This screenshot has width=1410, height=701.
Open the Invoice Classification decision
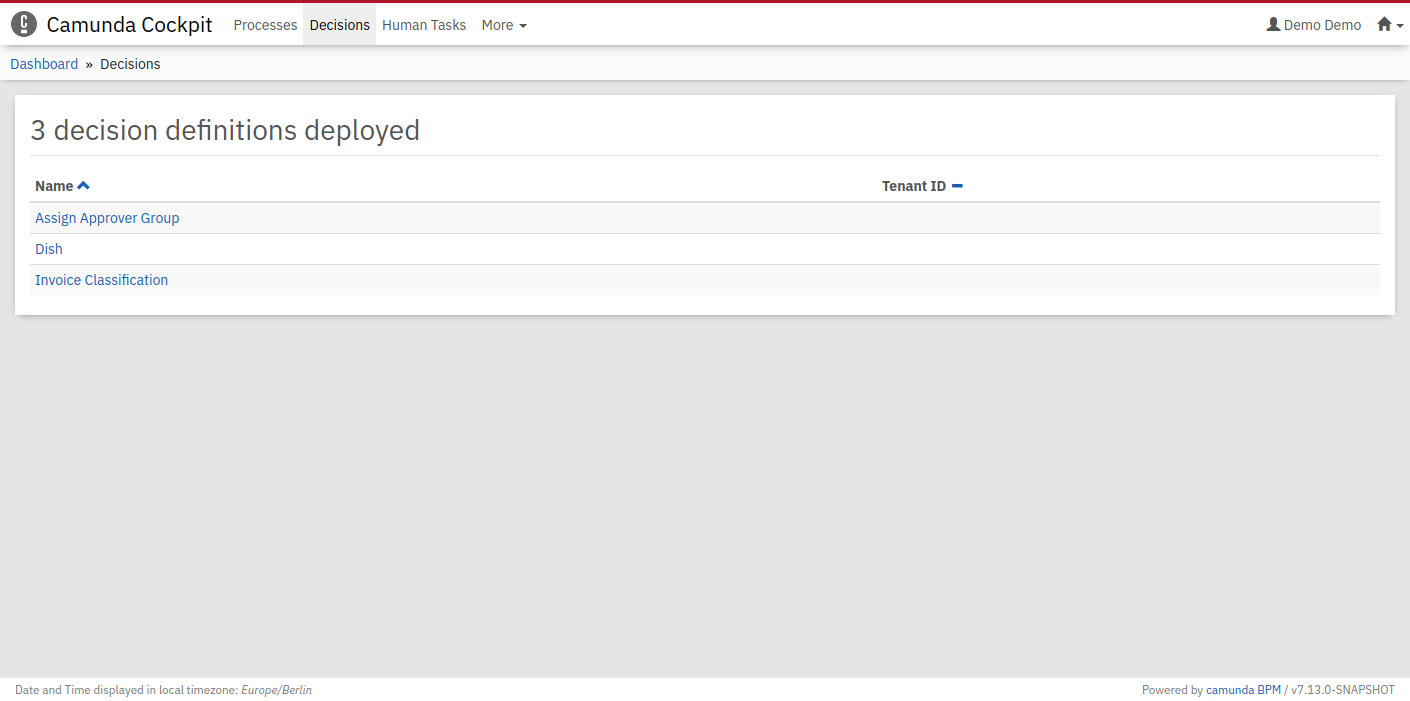coord(101,280)
